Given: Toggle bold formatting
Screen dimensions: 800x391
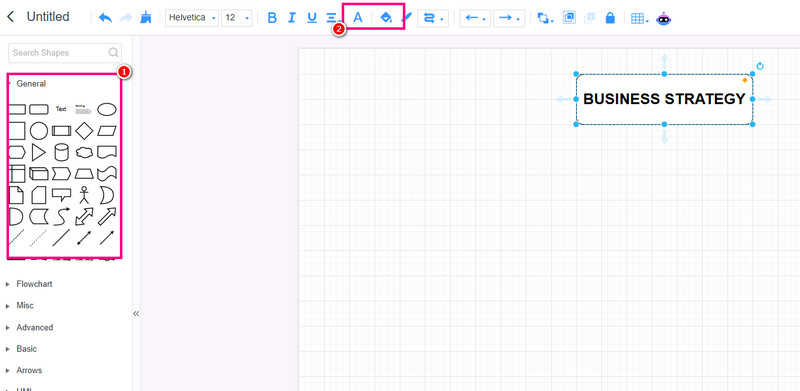Looking at the screenshot, I should point(272,18).
